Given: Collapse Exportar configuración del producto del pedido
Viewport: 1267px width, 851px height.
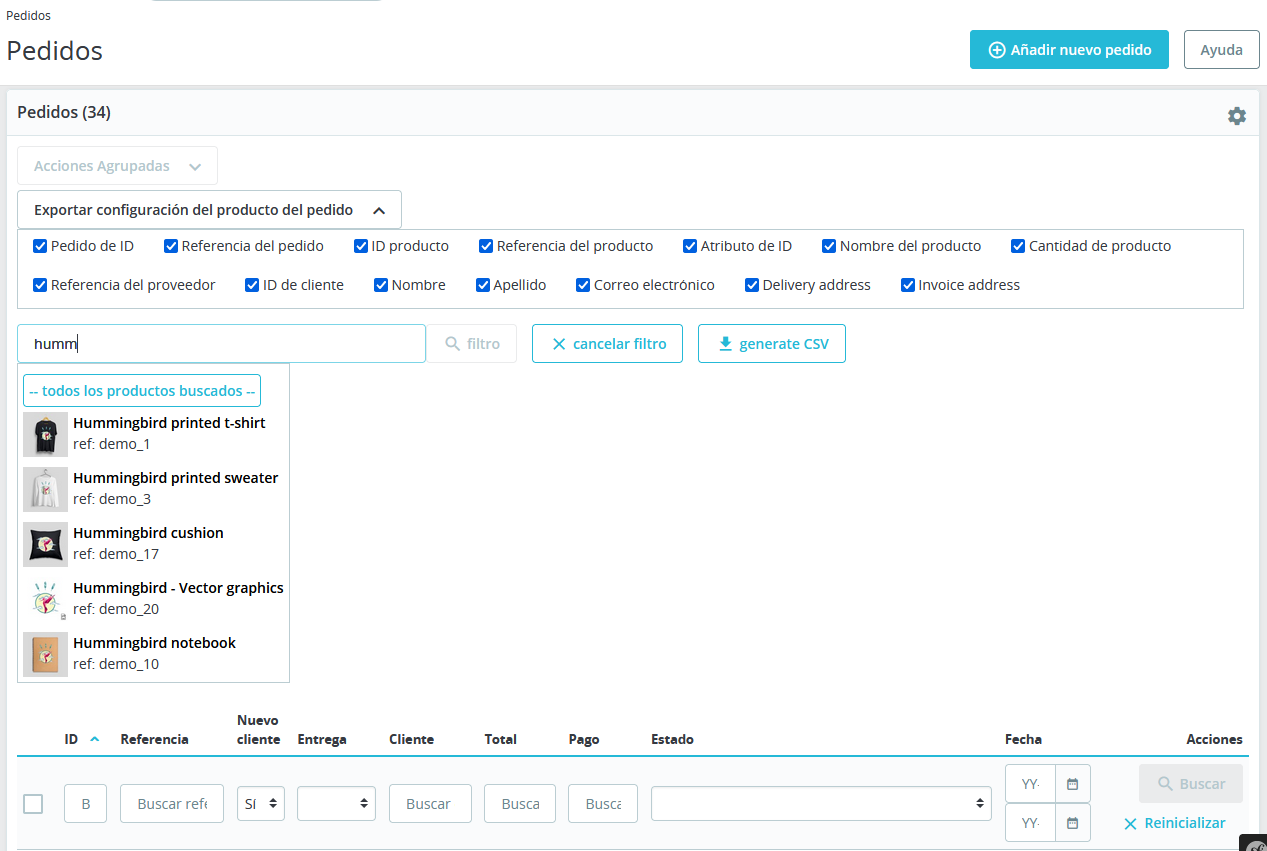Looking at the screenshot, I should click(210, 210).
